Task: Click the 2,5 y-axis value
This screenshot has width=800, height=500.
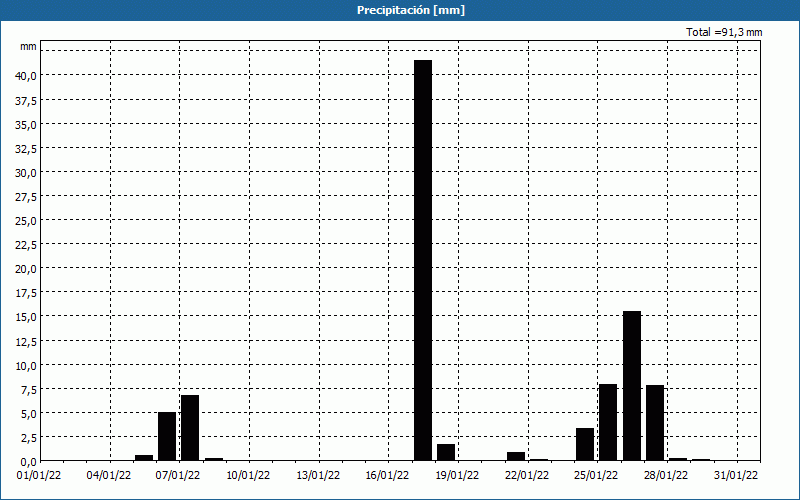Action: [28, 437]
